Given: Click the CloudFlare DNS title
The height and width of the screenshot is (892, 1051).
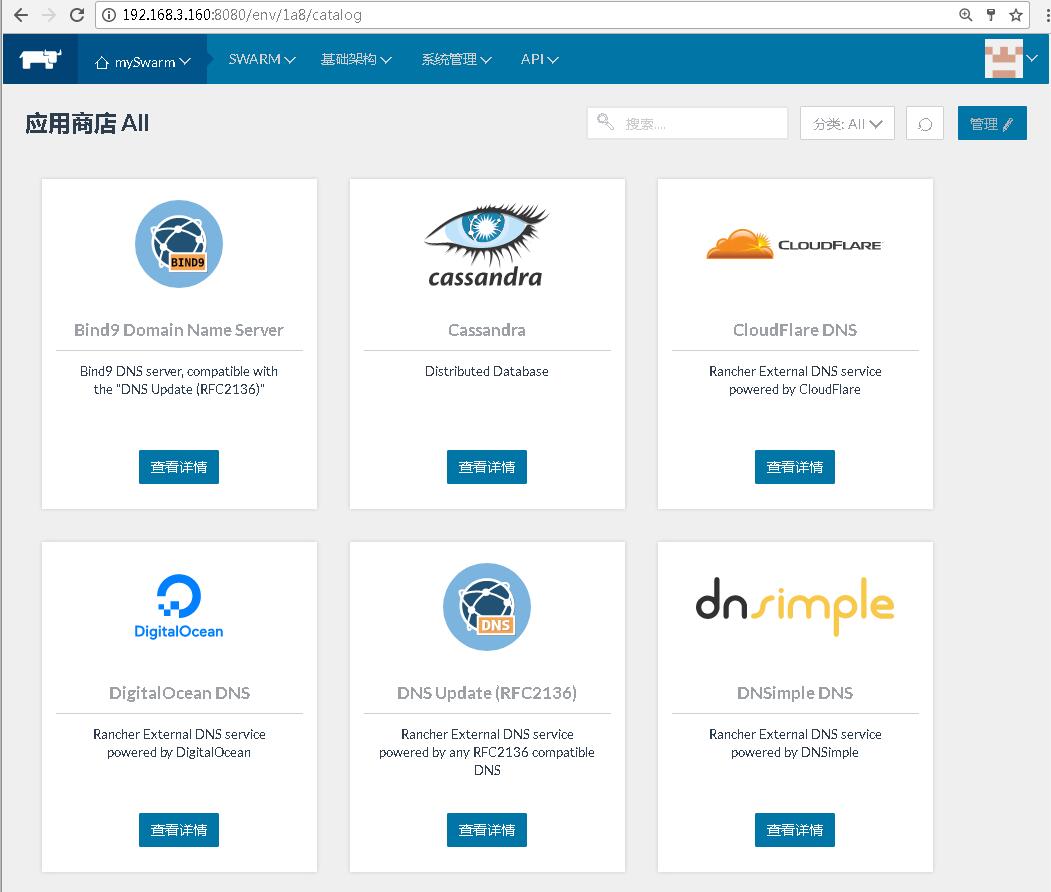Looking at the screenshot, I should pos(795,330).
